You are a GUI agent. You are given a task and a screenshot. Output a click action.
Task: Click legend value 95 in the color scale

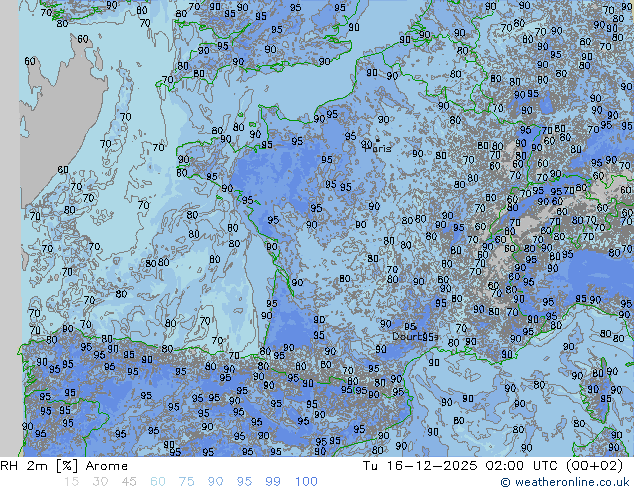(244, 482)
